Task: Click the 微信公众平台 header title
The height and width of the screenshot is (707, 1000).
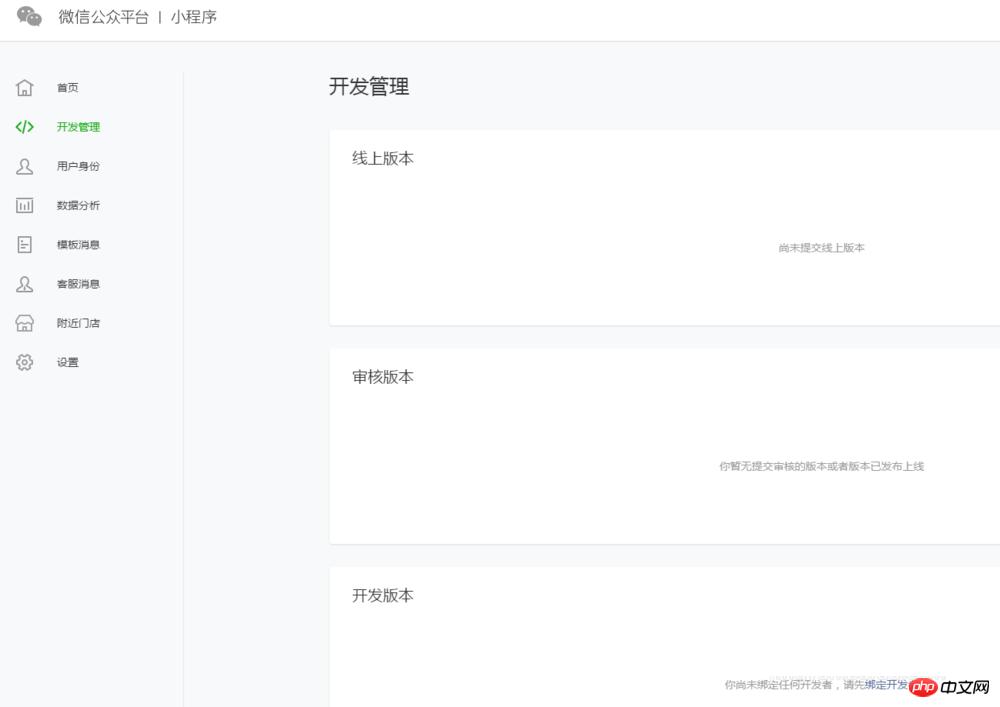Action: tap(103, 17)
